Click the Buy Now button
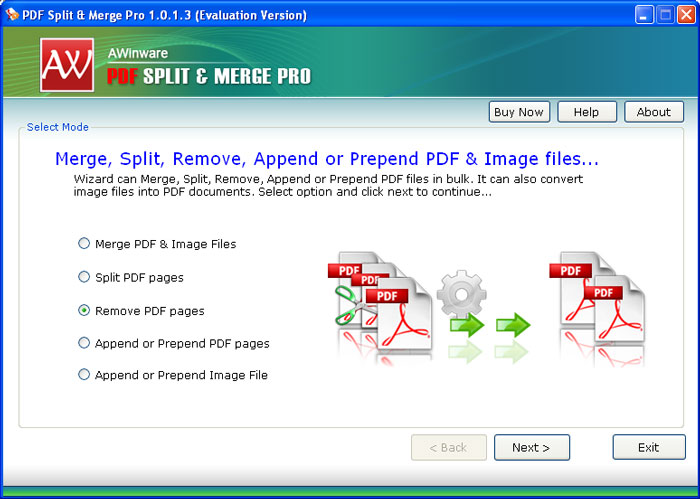700x499 pixels. pos(519,112)
